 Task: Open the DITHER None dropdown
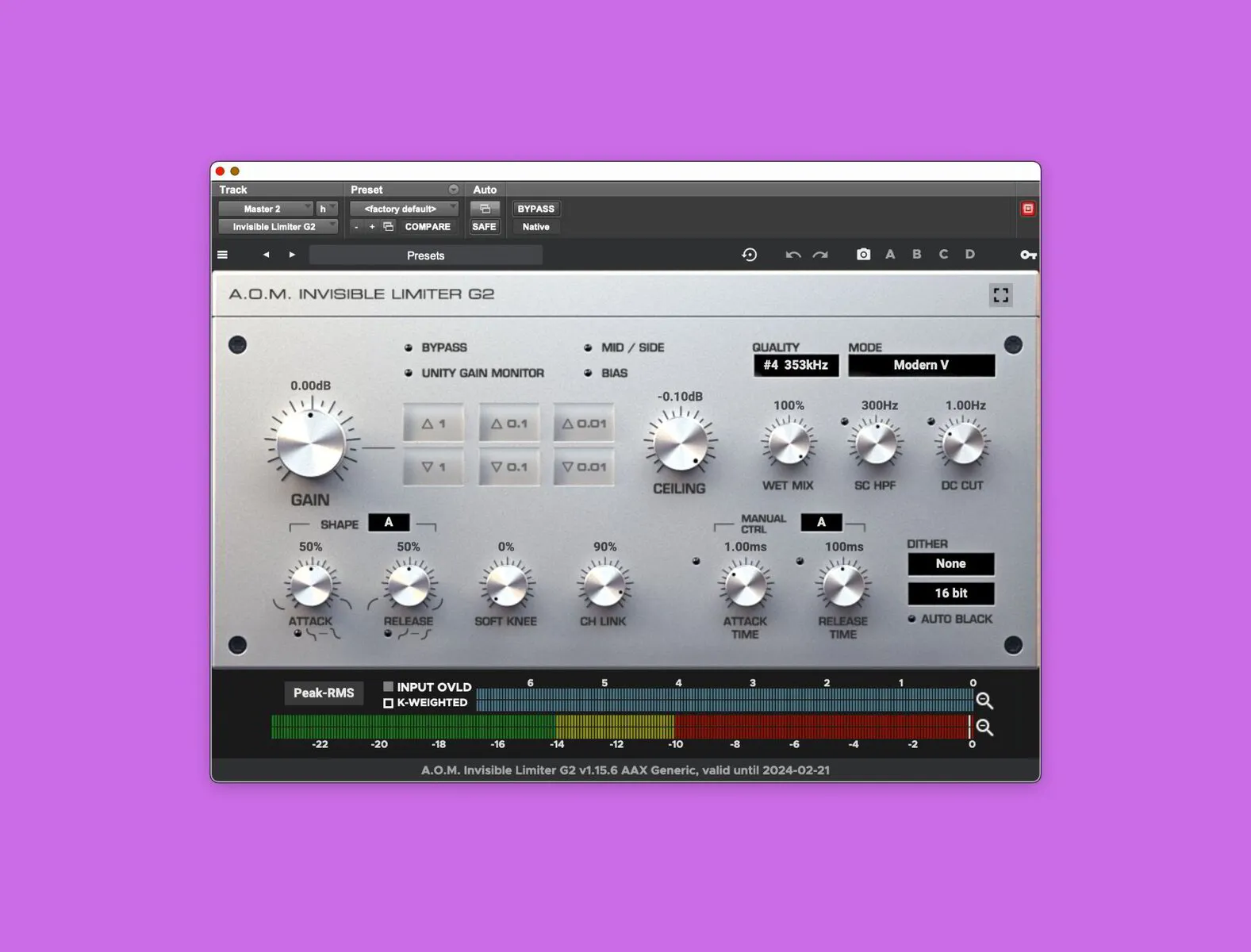point(950,564)
